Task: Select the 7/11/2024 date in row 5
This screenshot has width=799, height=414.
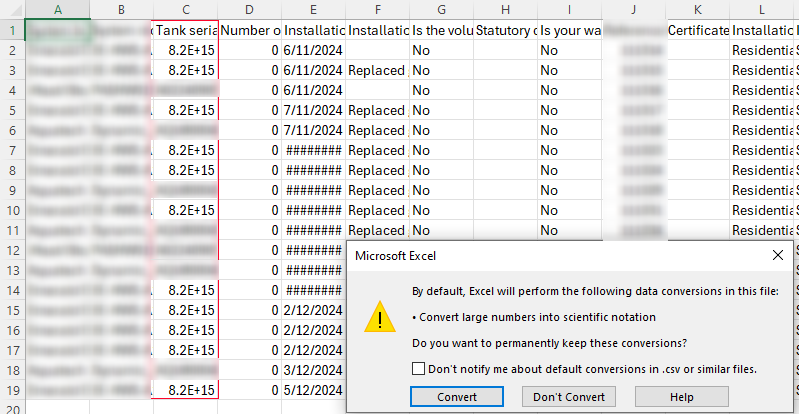Action: click(313, 110)
